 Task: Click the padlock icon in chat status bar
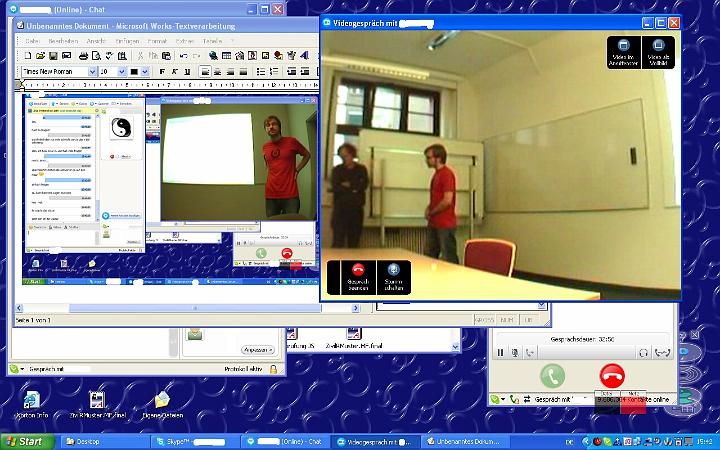click(x=273, y=369)
